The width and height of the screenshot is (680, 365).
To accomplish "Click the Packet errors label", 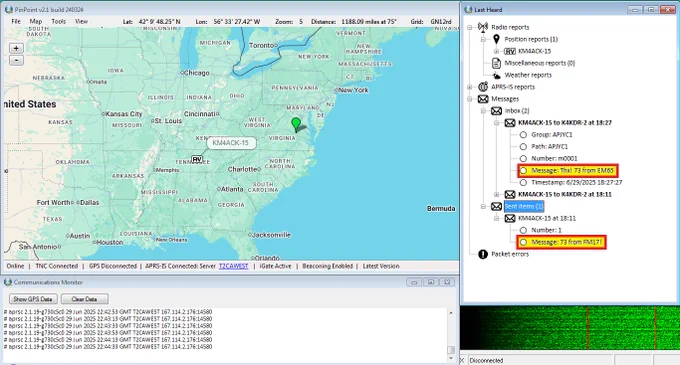I will [510, 254].
